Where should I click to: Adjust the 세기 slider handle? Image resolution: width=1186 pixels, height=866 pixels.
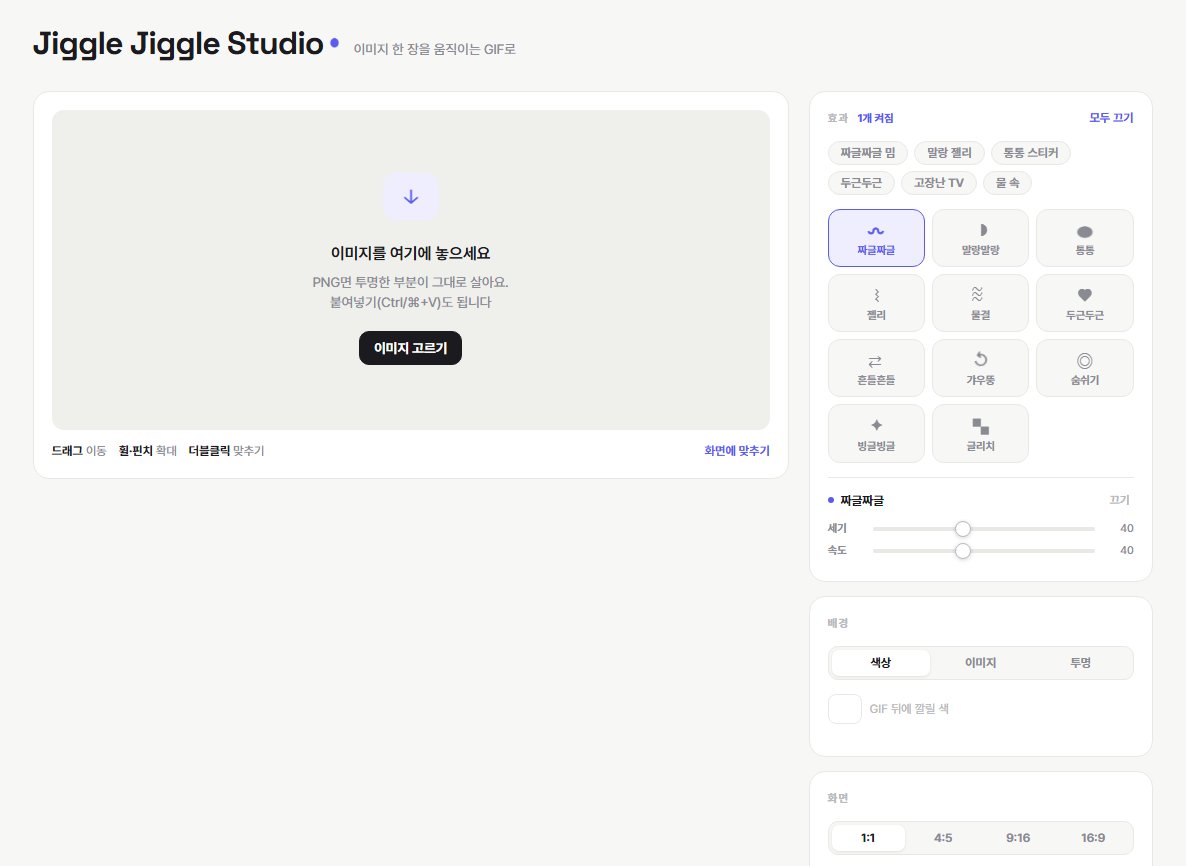click(963, 529)
